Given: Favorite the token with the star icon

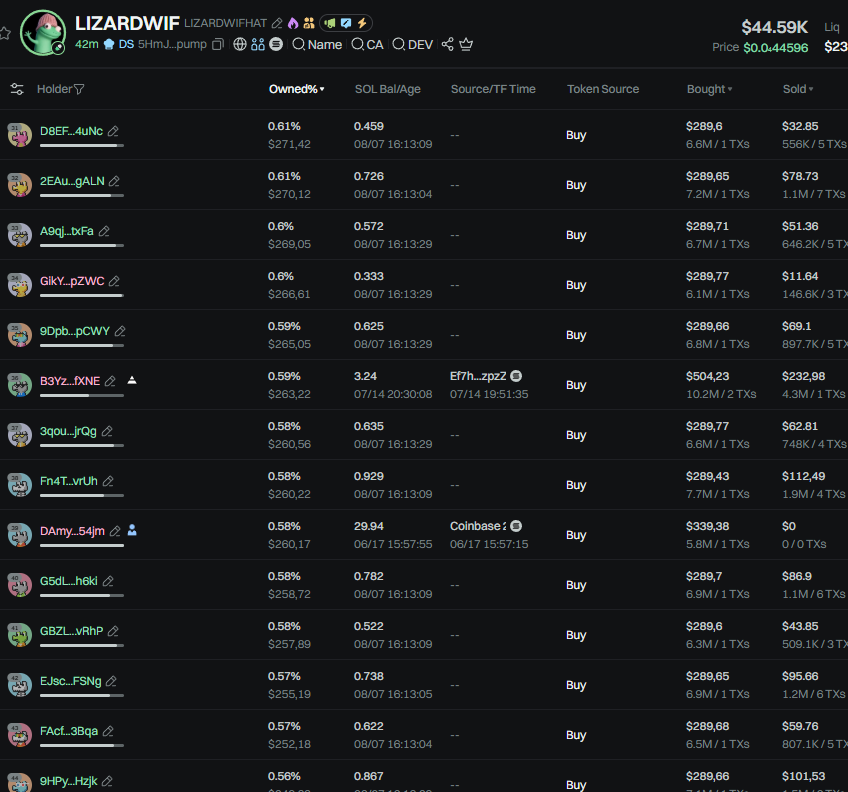Looking at the screenshot, I should pyautogui.click(x=4, y=34).
